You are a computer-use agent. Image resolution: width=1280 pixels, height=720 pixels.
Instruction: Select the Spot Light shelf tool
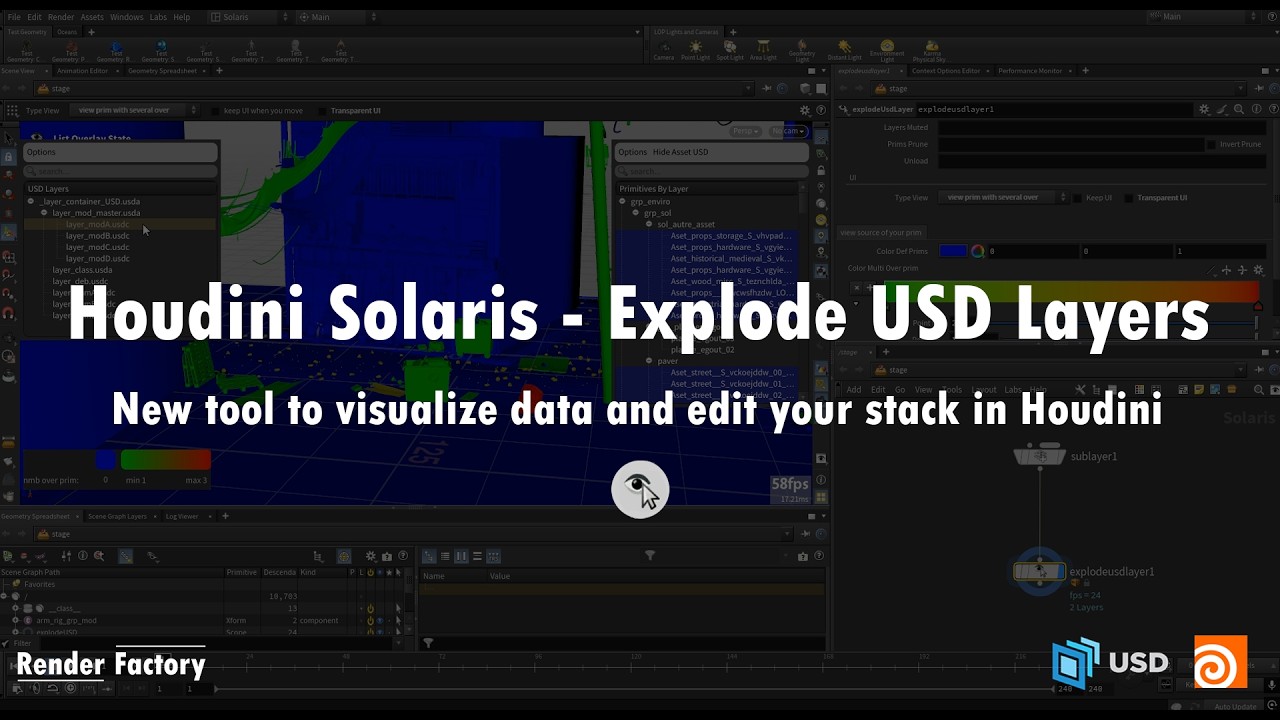[x=730, y=50]
